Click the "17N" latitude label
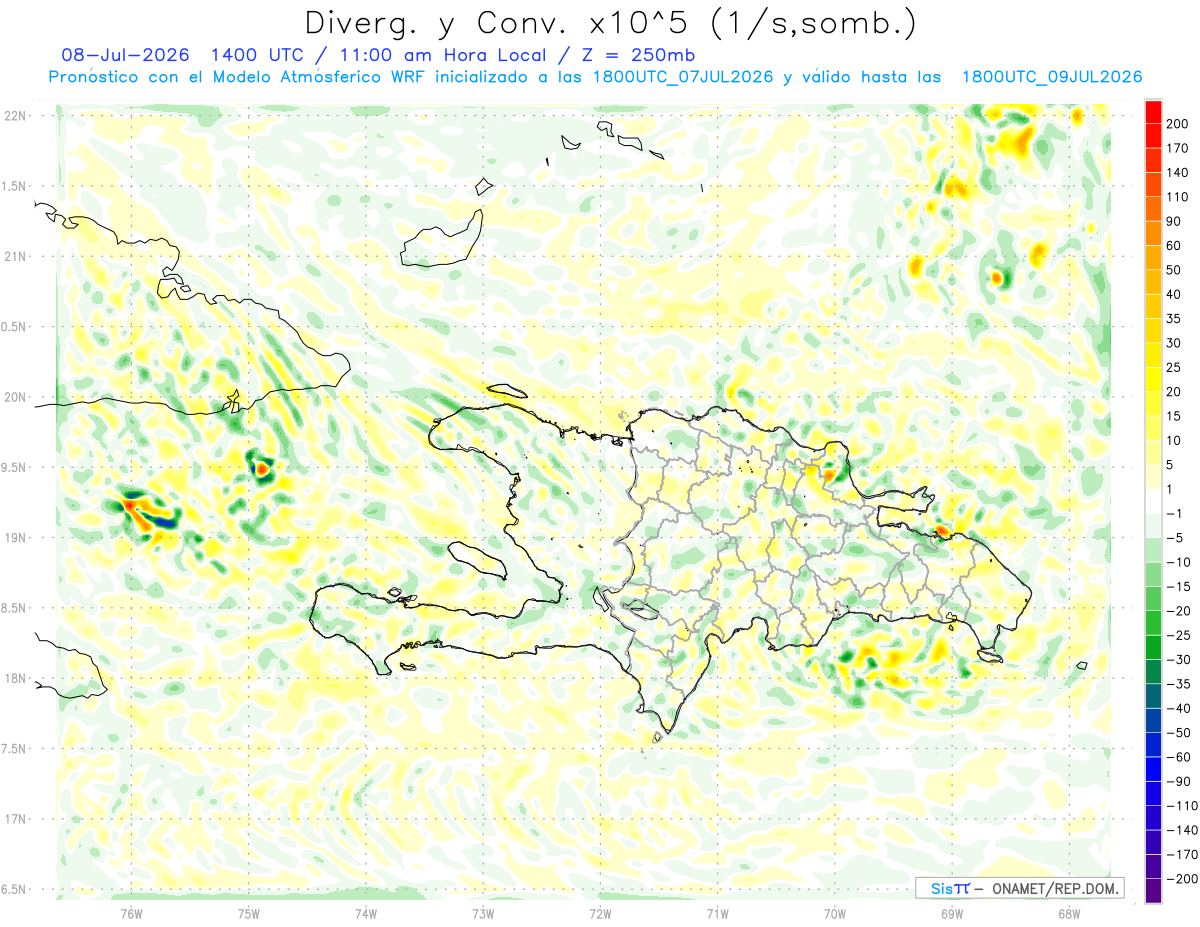Image resolution: width=1200 pixels, height=927 pixels. (x=15, y=819)
